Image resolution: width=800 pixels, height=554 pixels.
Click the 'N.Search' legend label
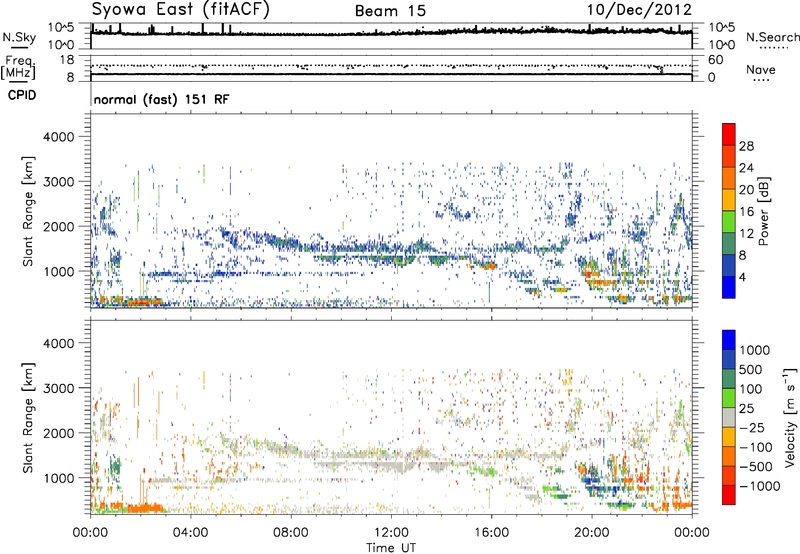pyautogui.click(x=772, y=37)
